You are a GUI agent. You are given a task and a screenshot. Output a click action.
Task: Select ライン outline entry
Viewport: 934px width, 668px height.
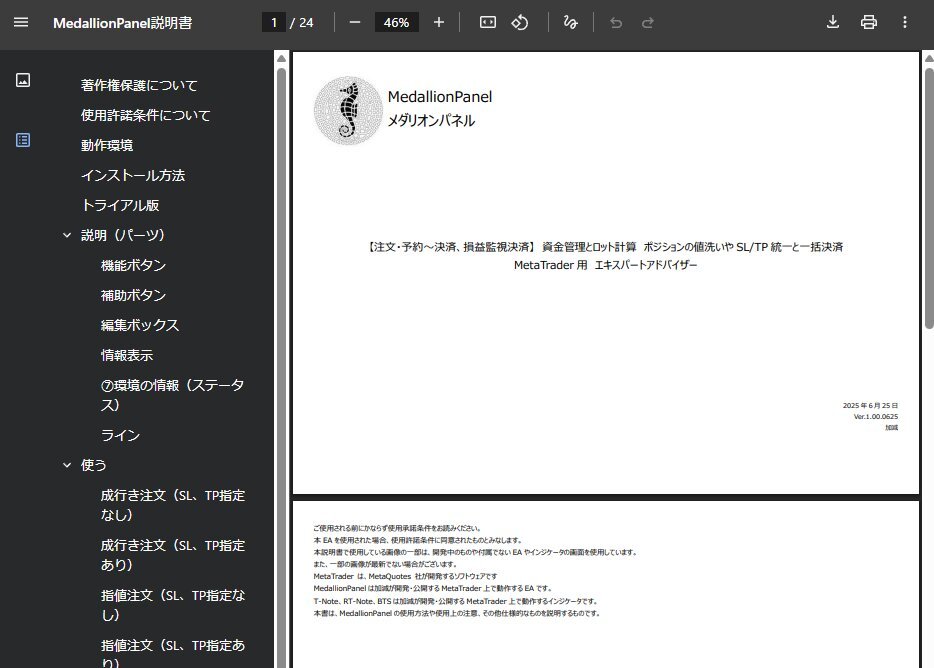tap(120, 436)
